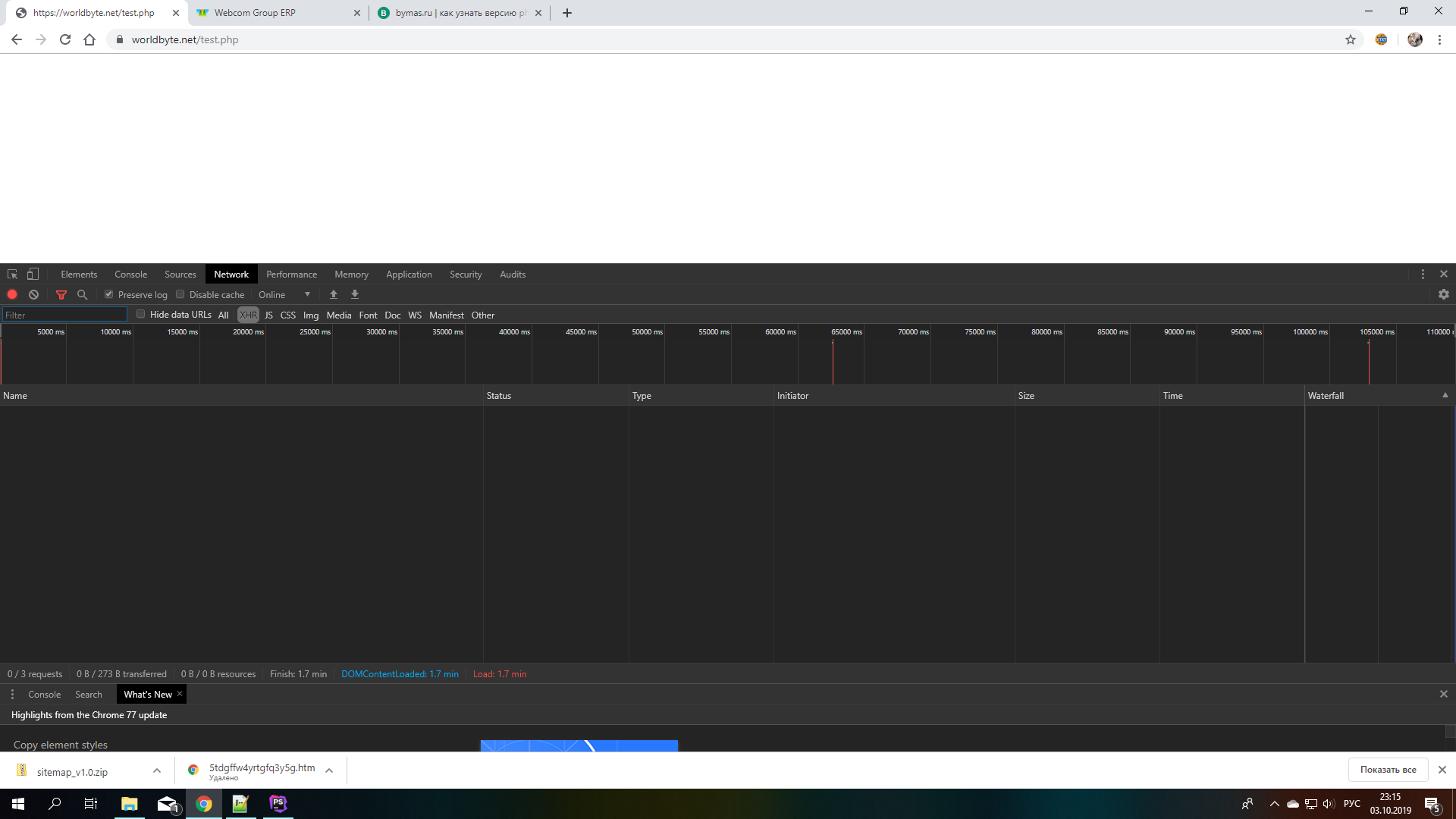1456x819 pixels.
Task: Open network settings gear icon
Action: tap(1444, 295)
